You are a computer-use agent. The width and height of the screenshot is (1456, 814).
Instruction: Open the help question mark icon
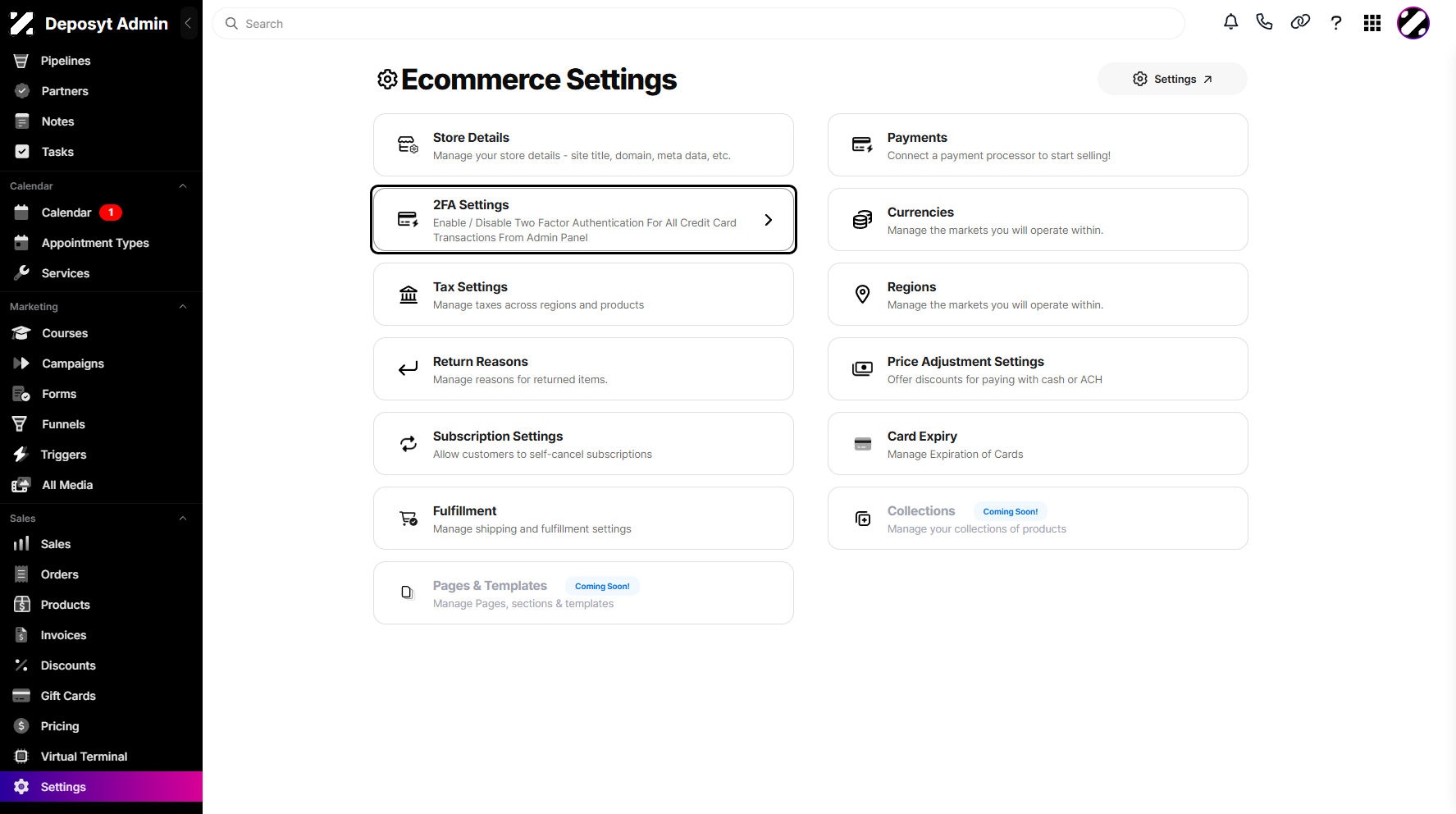[1336, 23]
